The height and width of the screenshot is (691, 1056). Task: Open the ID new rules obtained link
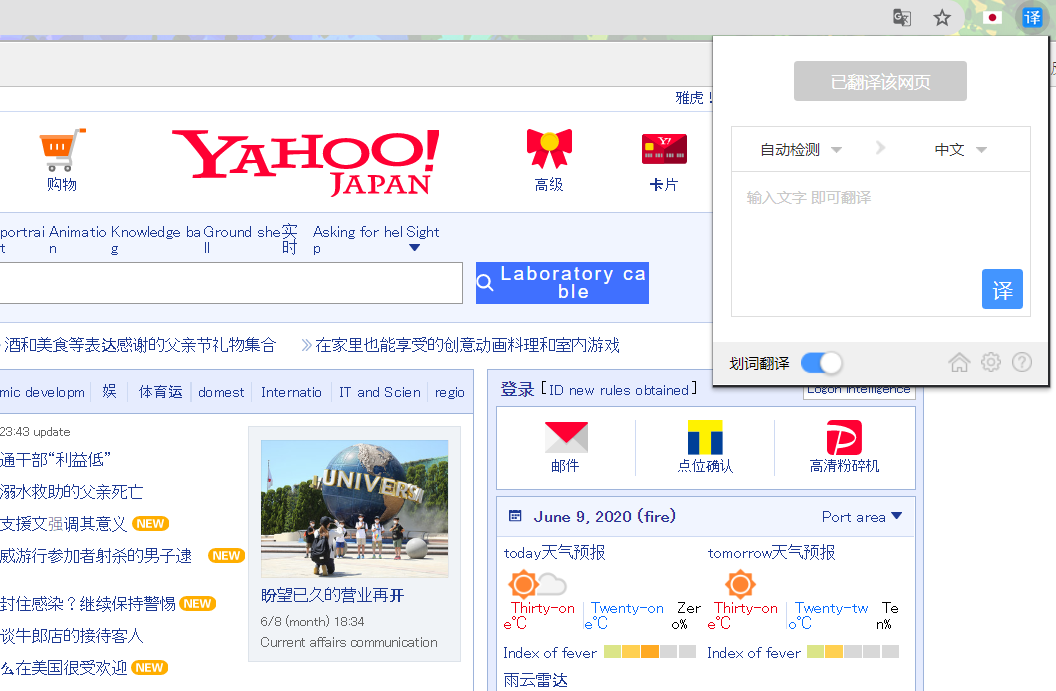(x=619, y=390)
